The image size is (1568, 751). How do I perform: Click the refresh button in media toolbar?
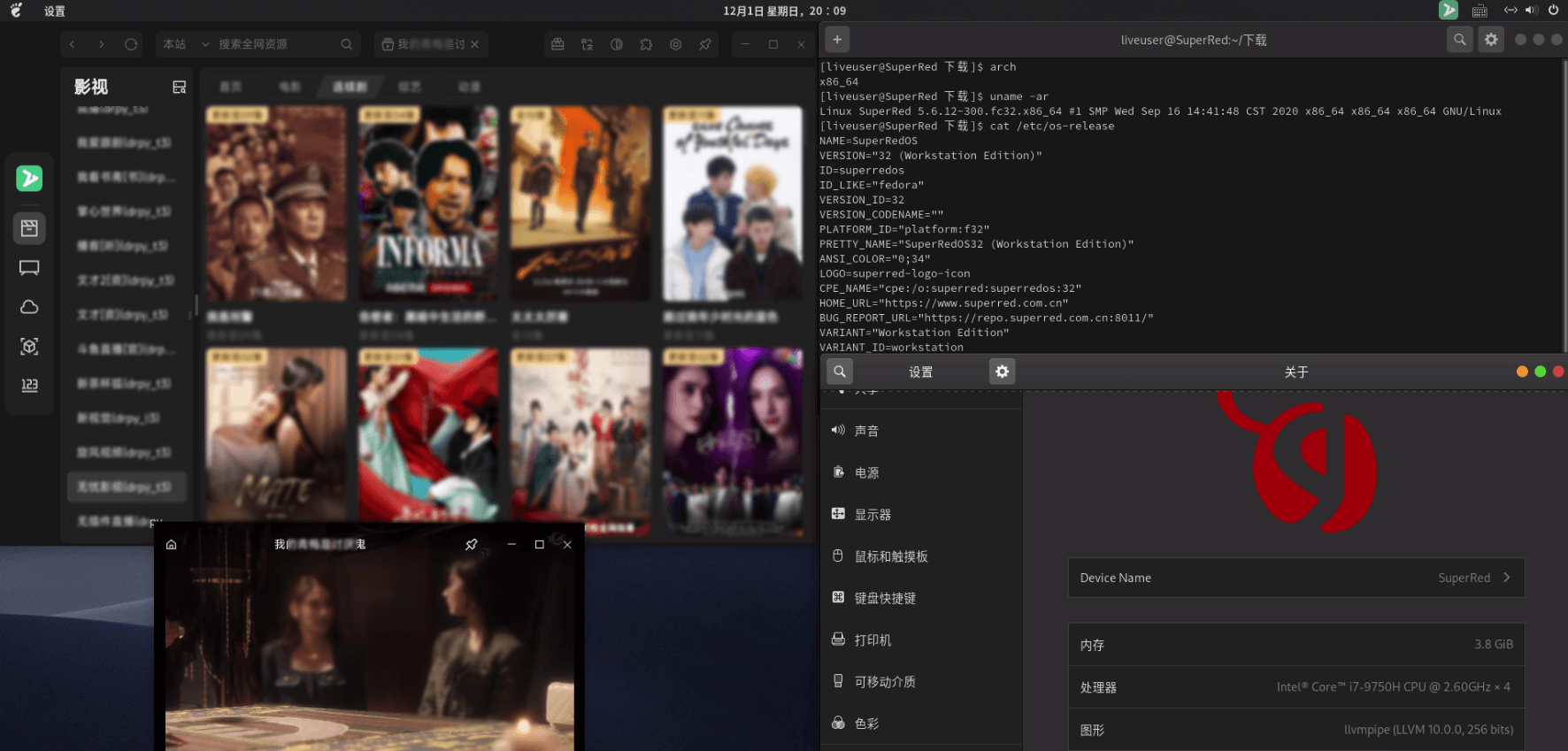(x=131, y=44)
